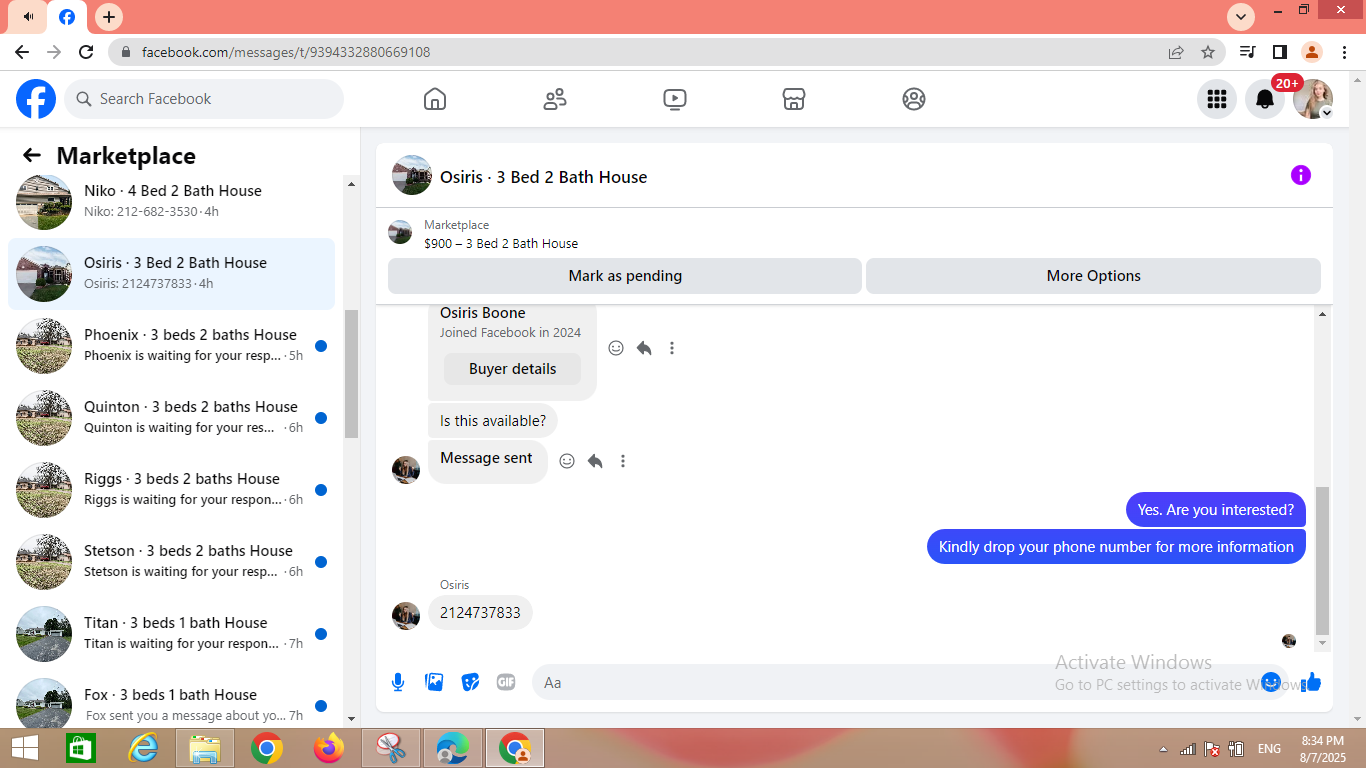
Task: React to the Buyer details message
Action: [616, 348]
